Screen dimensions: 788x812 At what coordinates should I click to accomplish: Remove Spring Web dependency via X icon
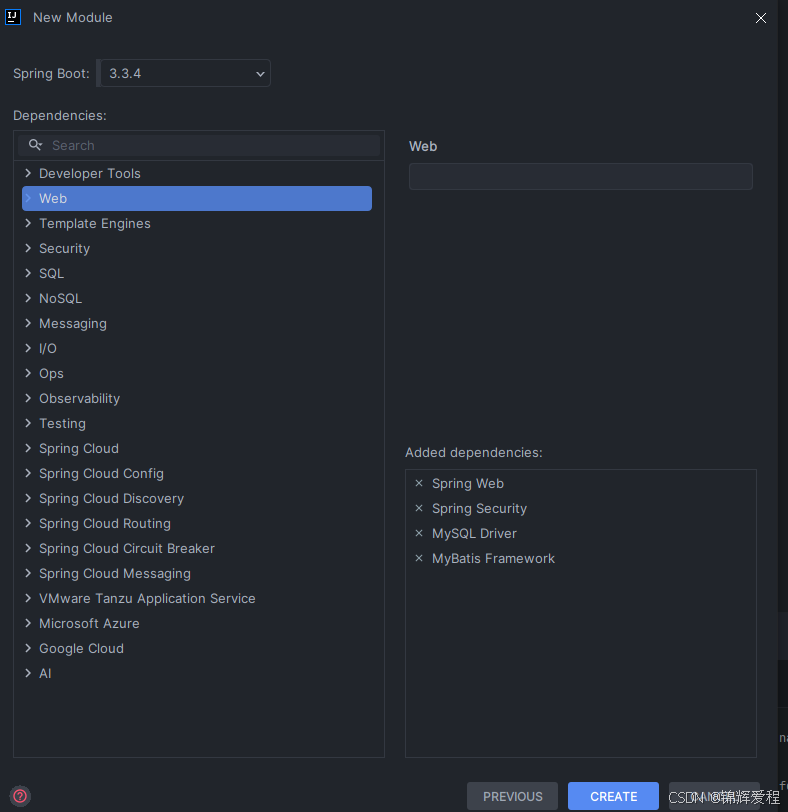pos(419,483)
